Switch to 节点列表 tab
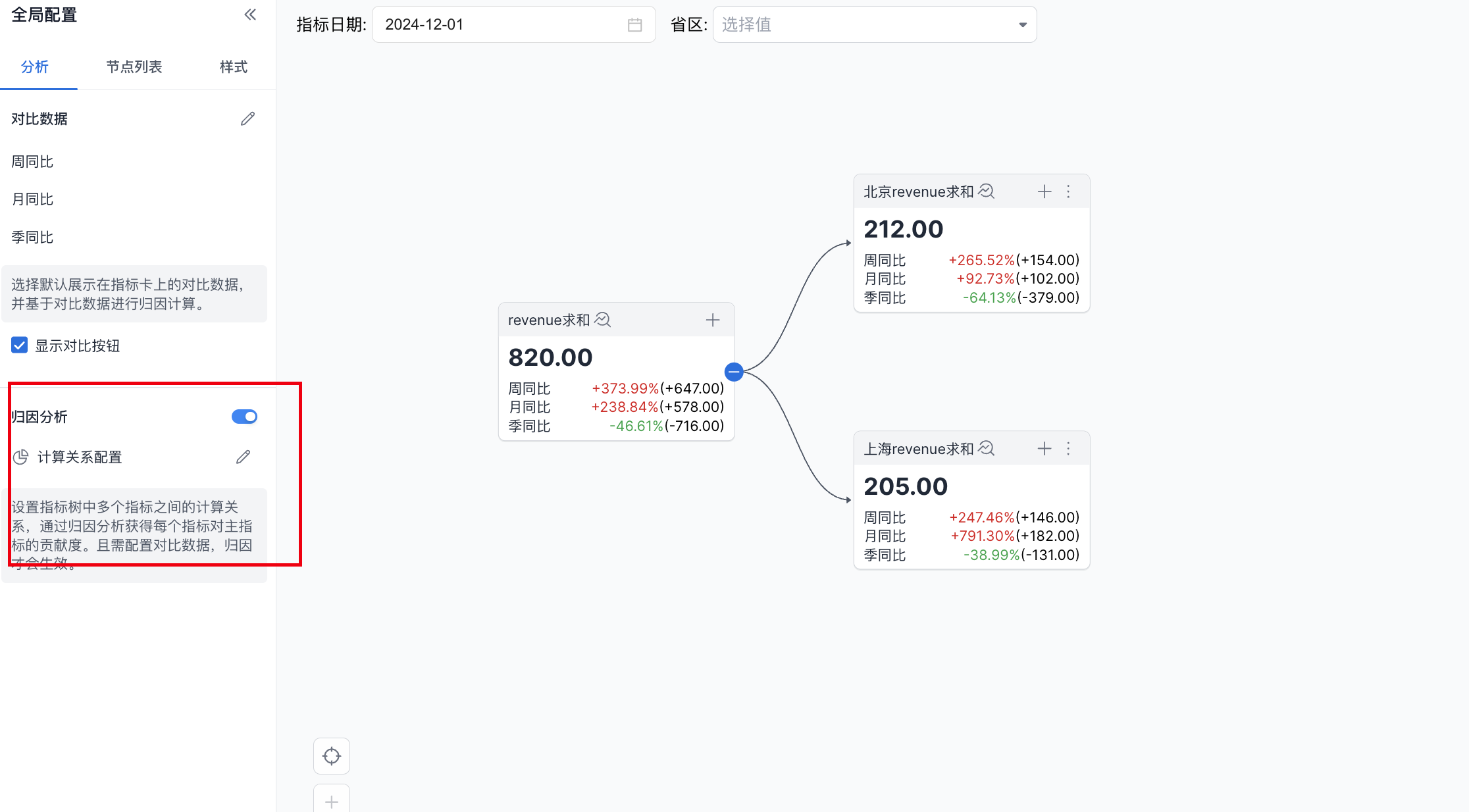1469x812 pixels. click(x=134, y=66)
